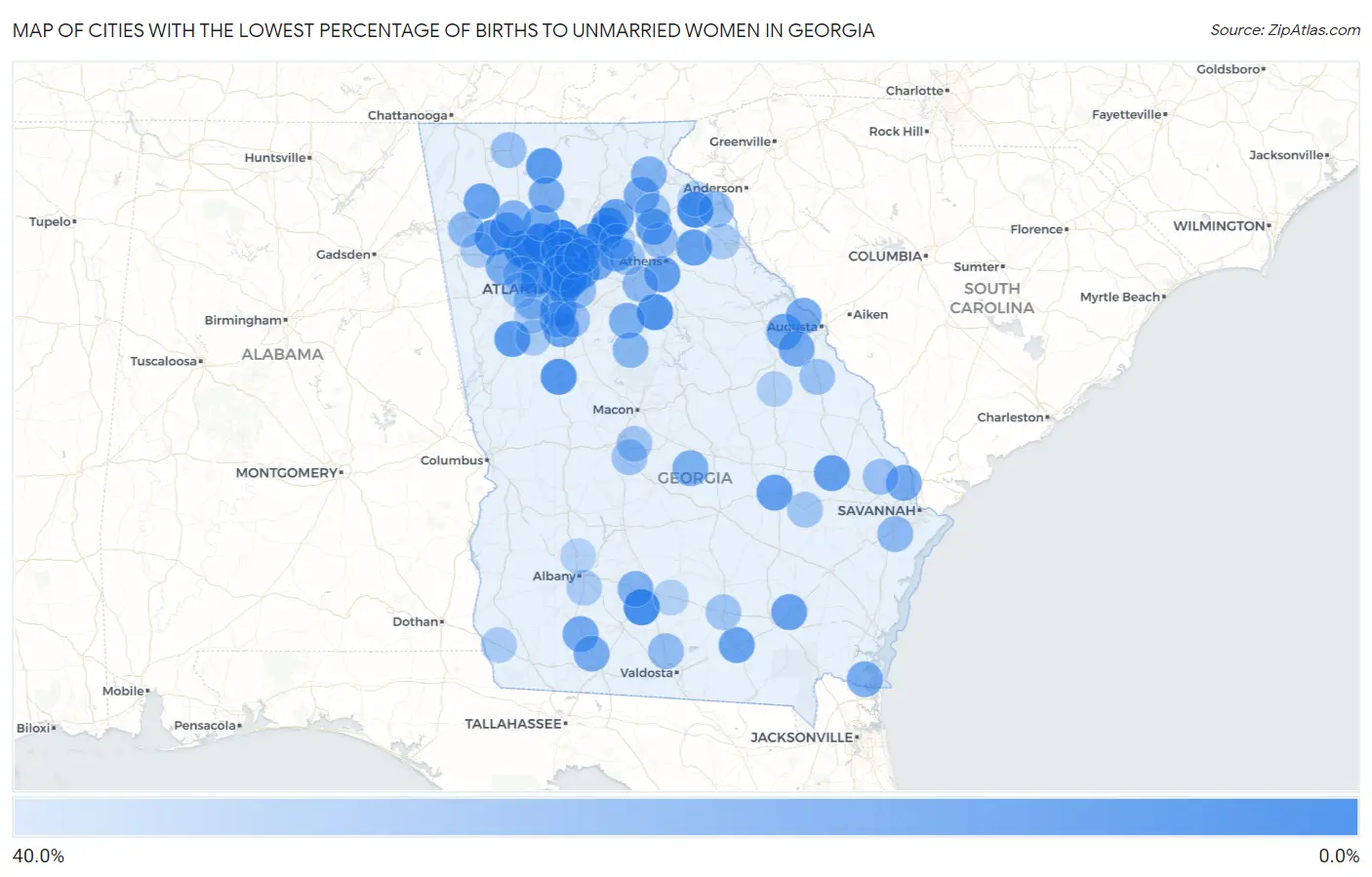Click the Aiken city label
This screenshot has height=877, width=1372.
pos(870,314)
